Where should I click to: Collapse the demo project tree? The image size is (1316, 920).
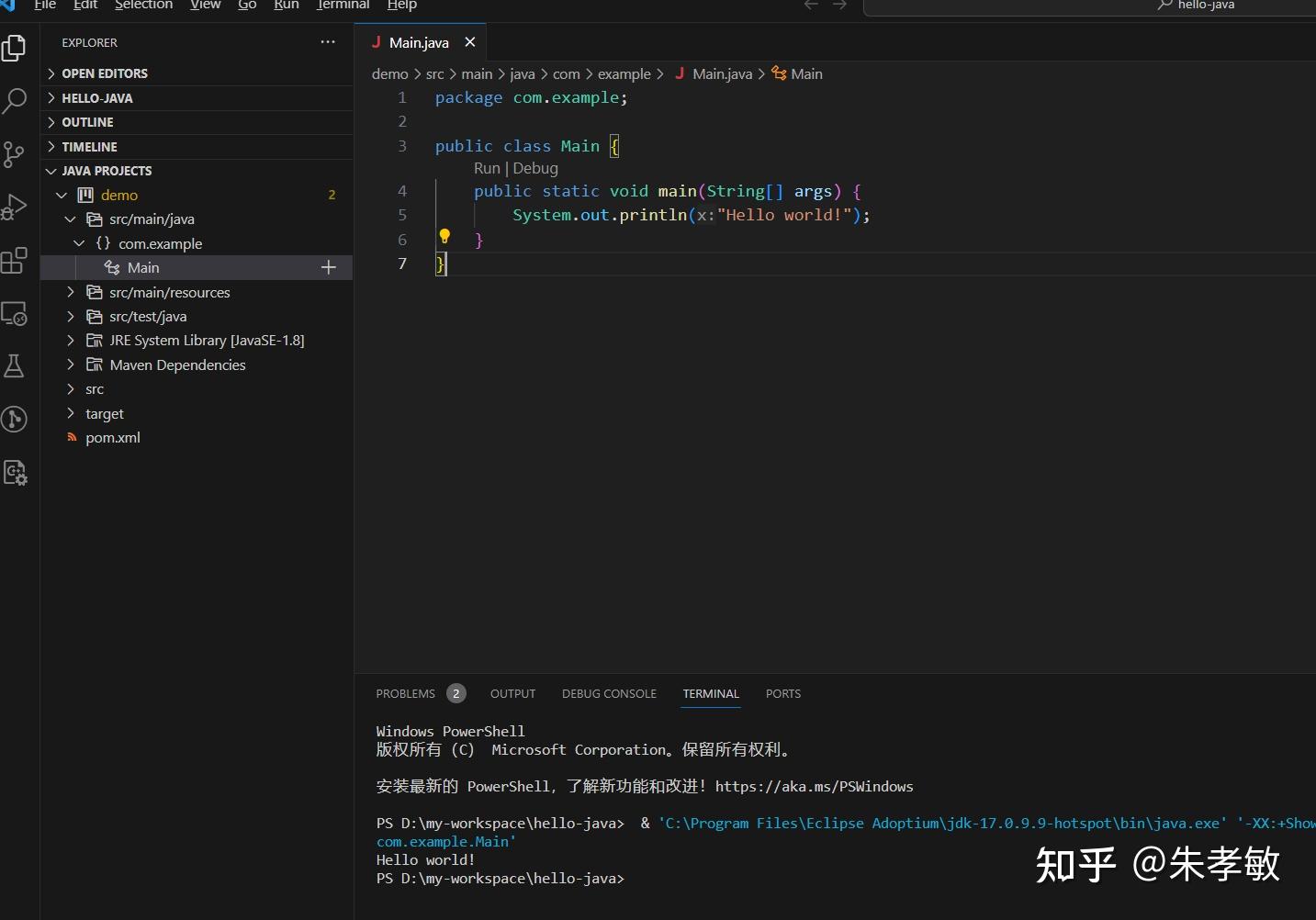tap(62, 195)
